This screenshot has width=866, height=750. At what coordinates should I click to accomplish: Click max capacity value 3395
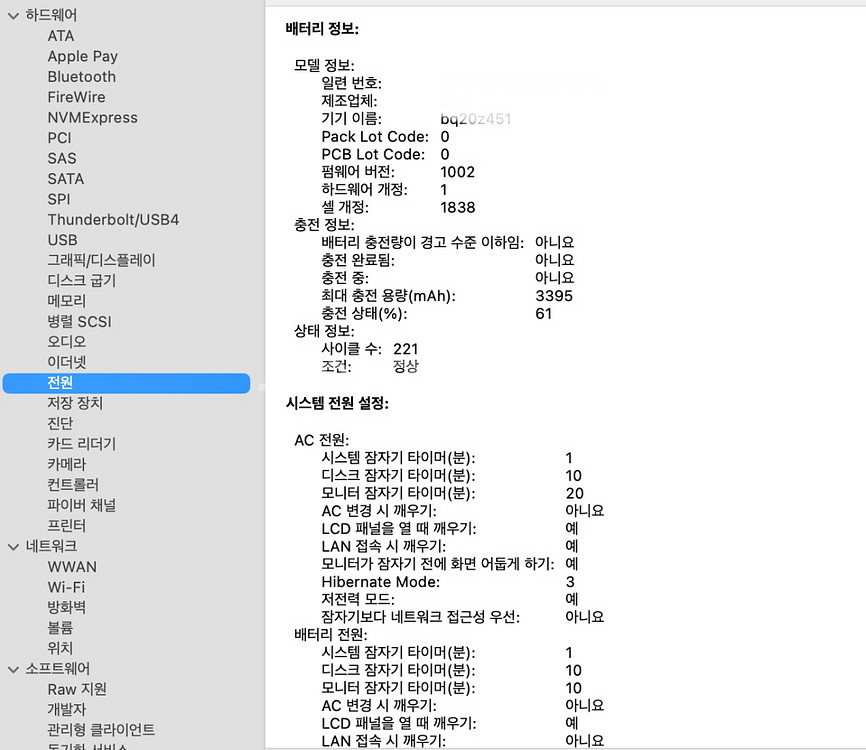(x=554, y=295)
